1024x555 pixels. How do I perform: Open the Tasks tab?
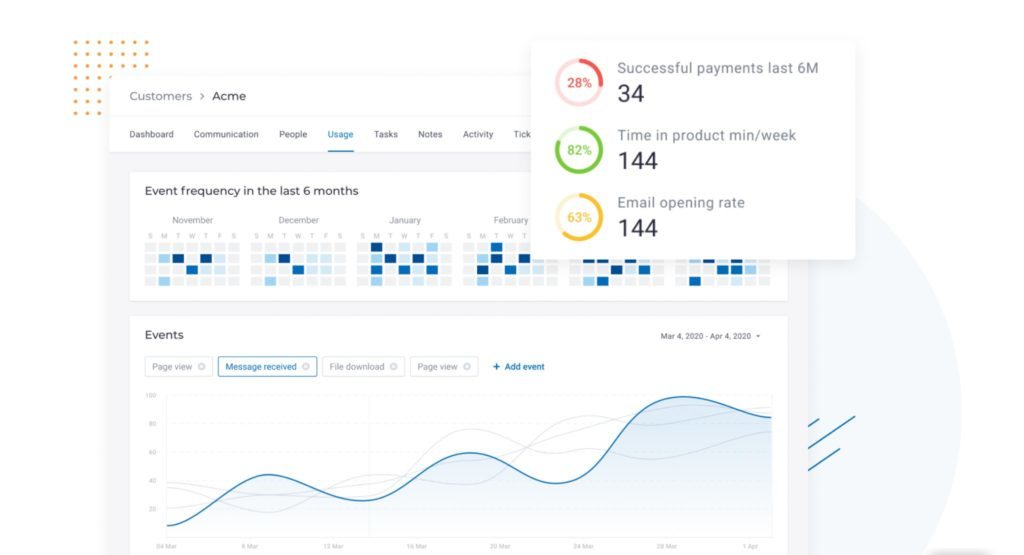tap(386, 134)
